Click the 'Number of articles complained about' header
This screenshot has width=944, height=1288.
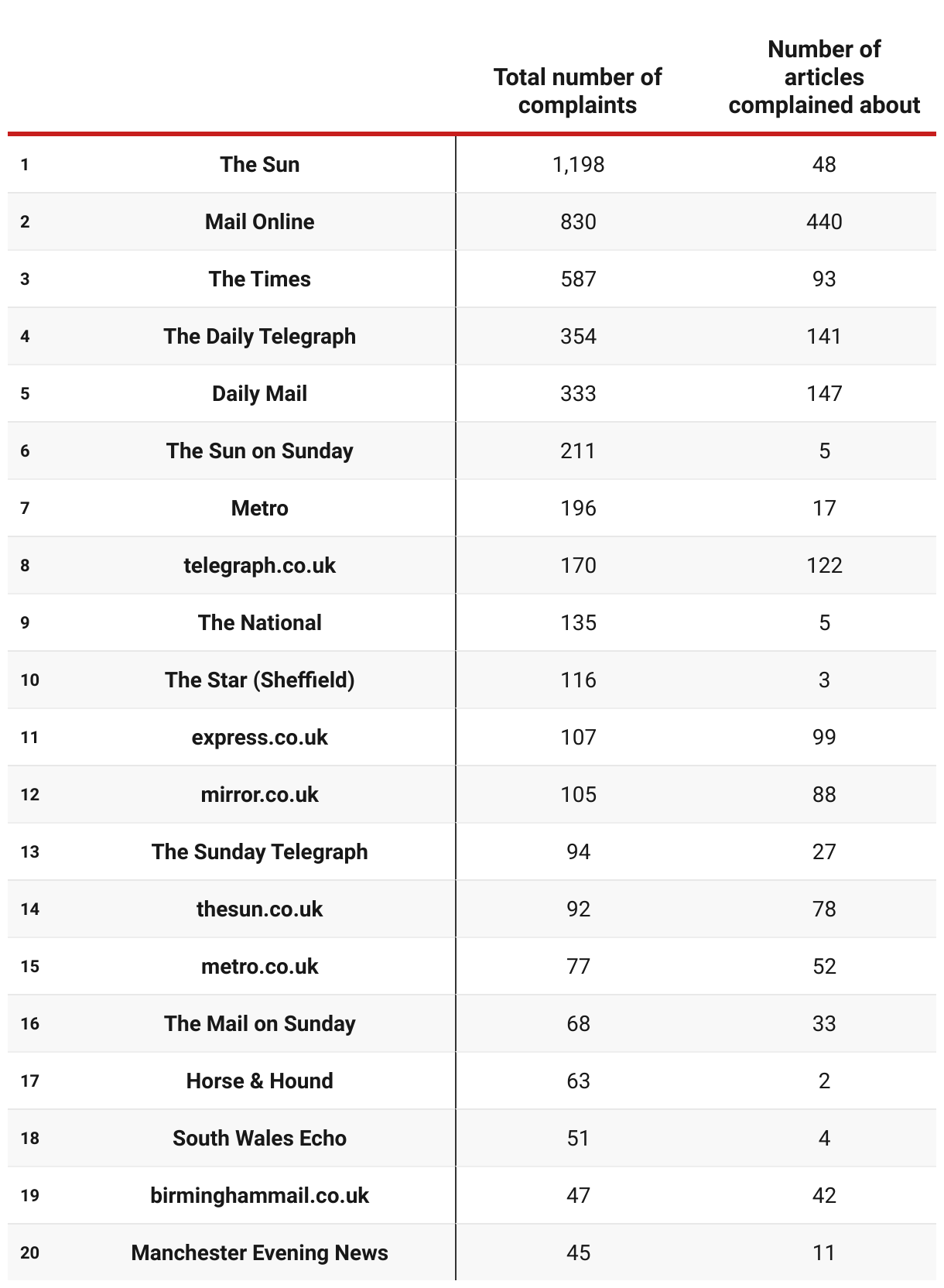coord(824,77)
